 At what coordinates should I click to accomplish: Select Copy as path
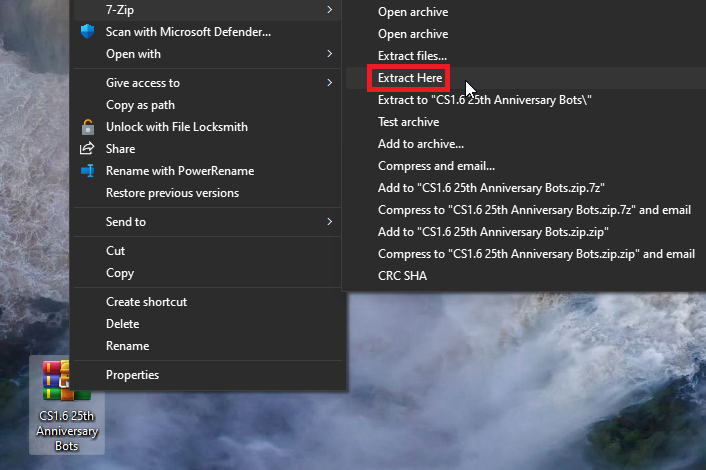140,105
